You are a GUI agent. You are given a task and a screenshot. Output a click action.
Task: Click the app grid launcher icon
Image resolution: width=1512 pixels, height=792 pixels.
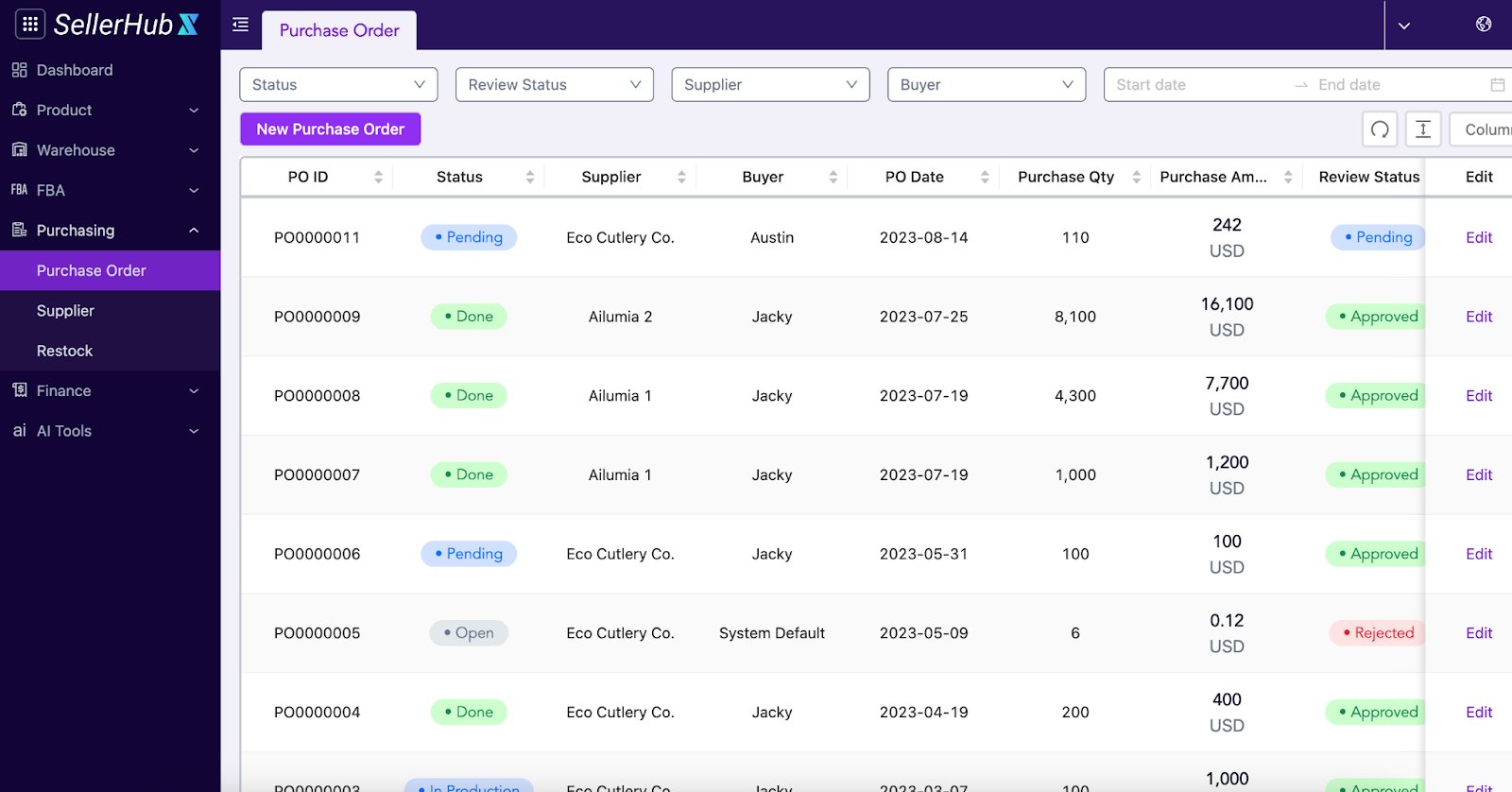[30, 25]
